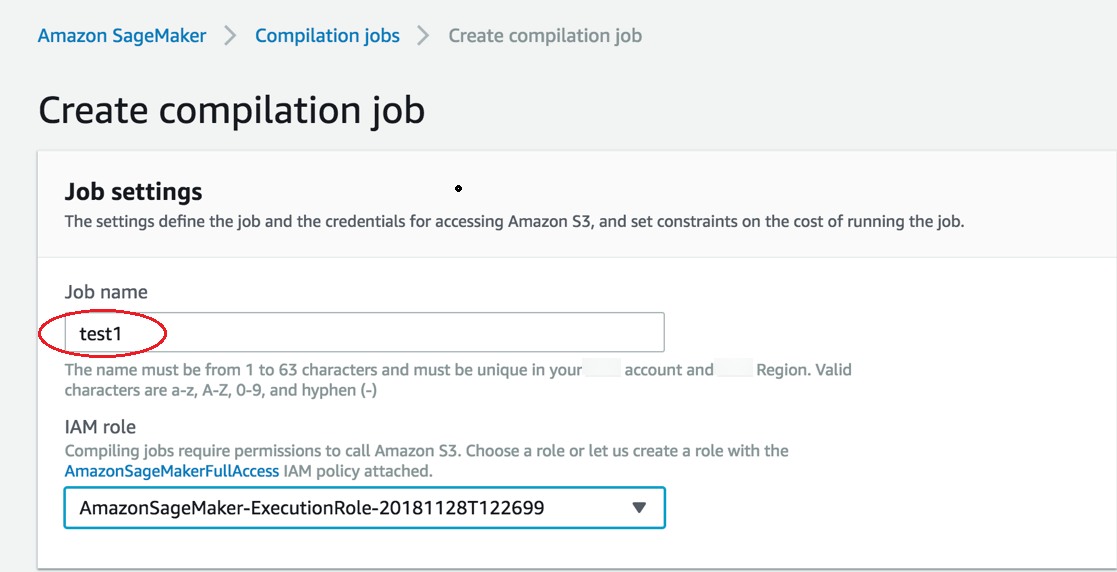Click the Job name field label
The height and width of the screenshot is (572, 1117).
(106, 292)
